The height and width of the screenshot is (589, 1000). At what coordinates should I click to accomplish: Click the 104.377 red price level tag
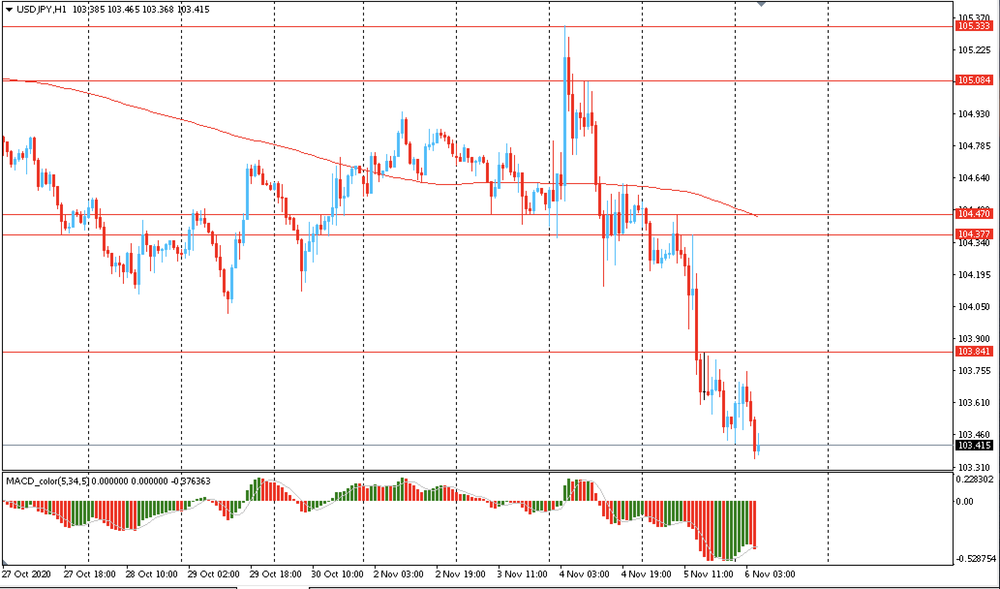point(974,235)
